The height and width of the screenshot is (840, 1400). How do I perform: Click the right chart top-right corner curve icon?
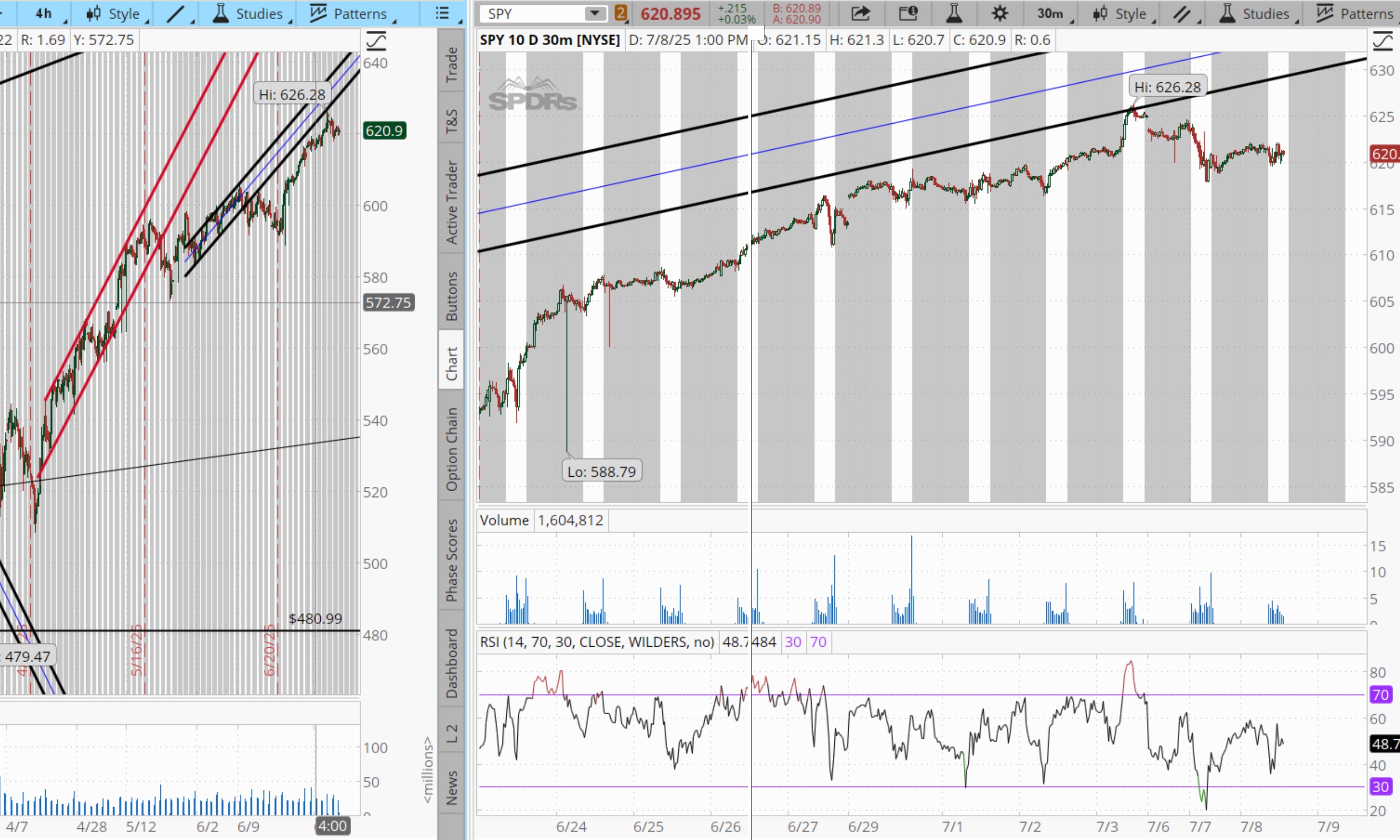(x=1382, y=41)
